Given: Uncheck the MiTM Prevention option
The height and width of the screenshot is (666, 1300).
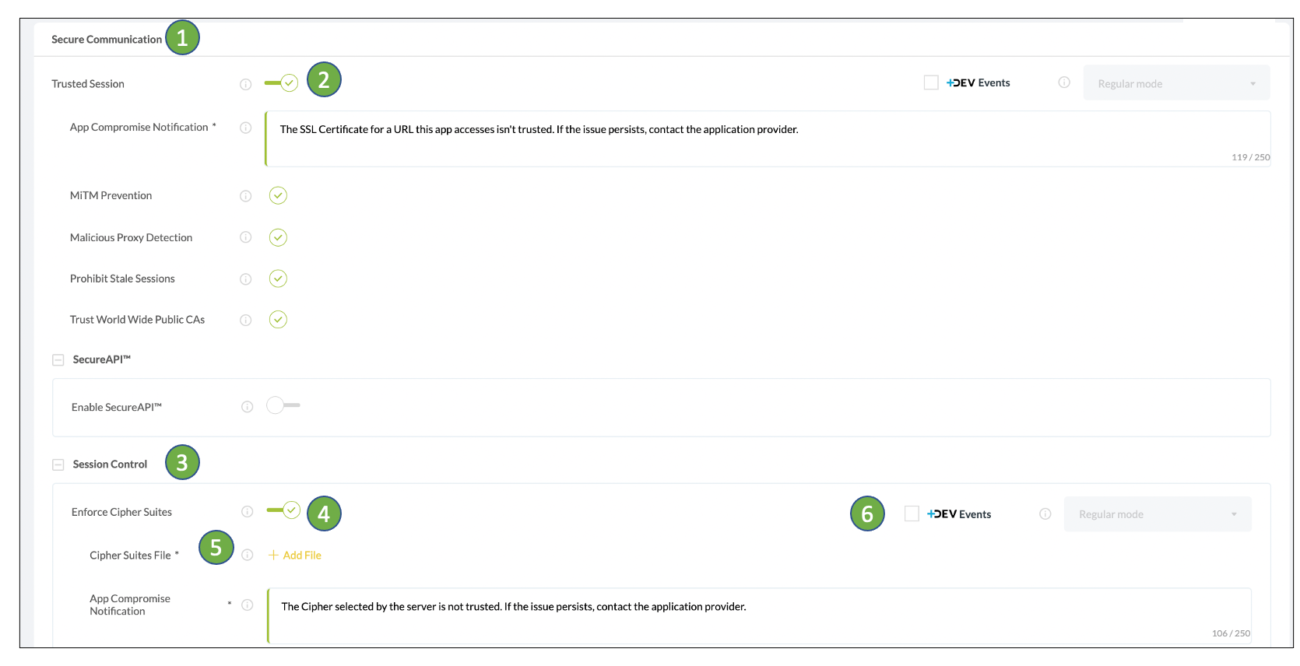Looking at the screenshot, I should click(x=278, y=196).
